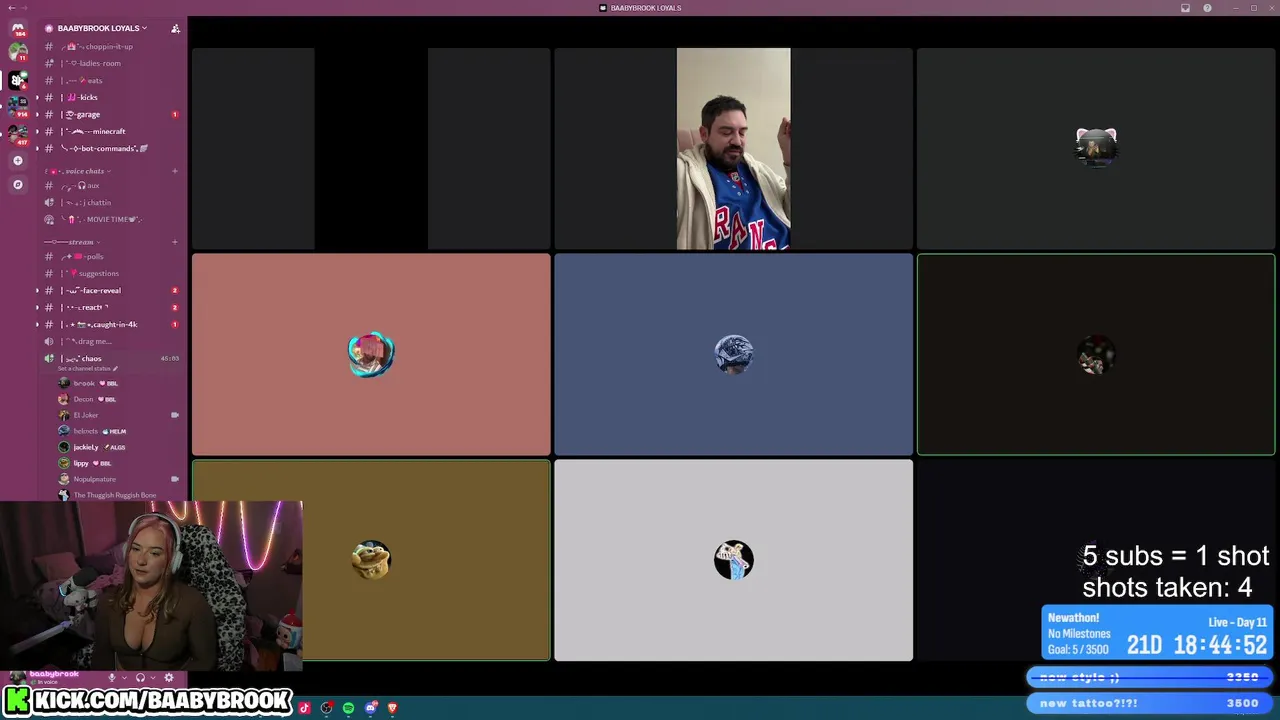Expand threads arrow beside garage channel

[x=38, y=114]
